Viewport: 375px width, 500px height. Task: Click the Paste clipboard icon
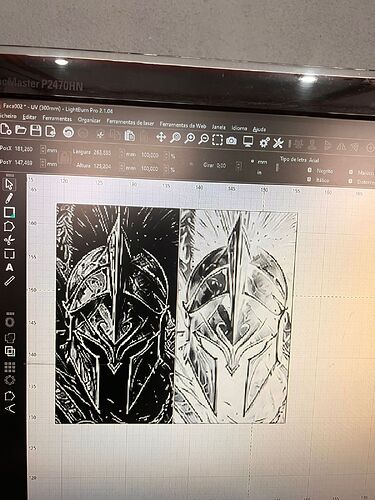pyautogui.click(x=129, y=135)
